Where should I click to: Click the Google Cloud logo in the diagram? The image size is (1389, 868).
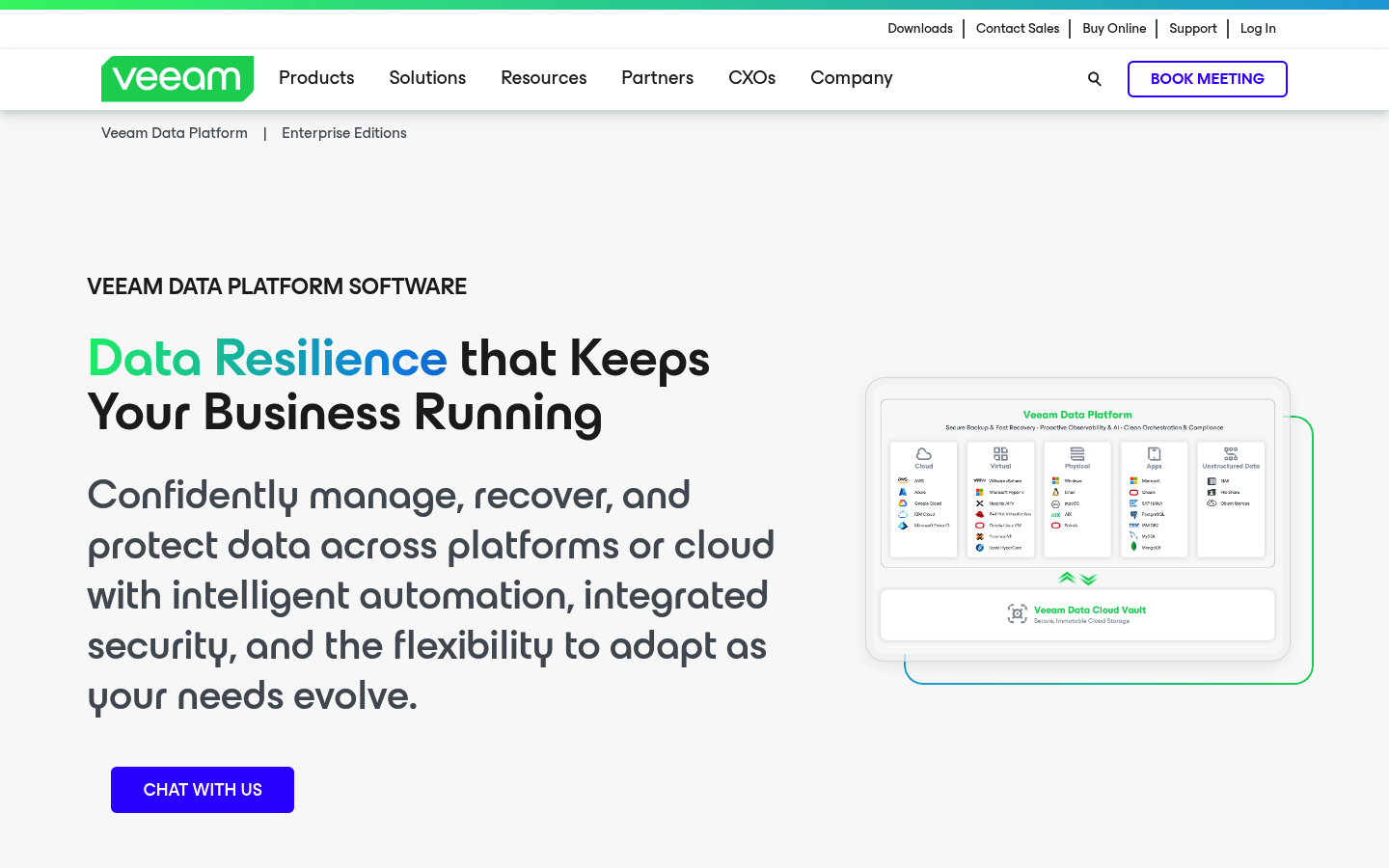pyautogui.click(x=903, y=503)
